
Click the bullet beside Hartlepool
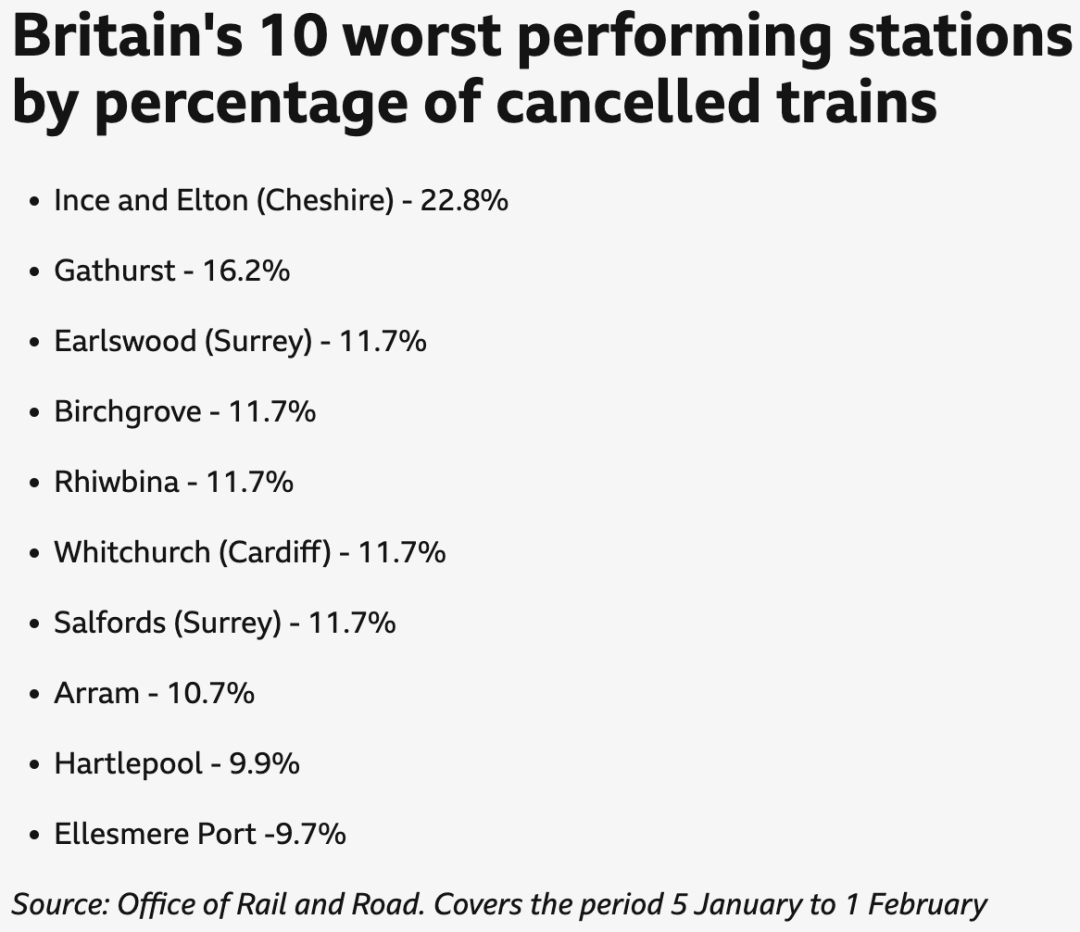pos(34,765)
